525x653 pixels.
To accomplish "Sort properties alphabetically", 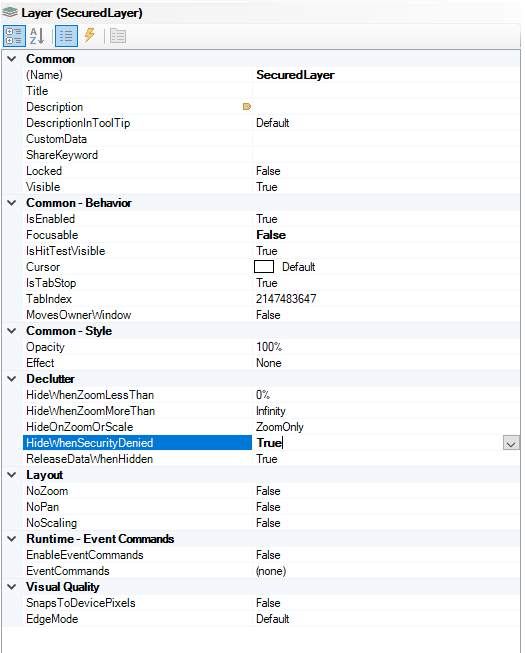I will pyautogui.click(x=37, y=36).
